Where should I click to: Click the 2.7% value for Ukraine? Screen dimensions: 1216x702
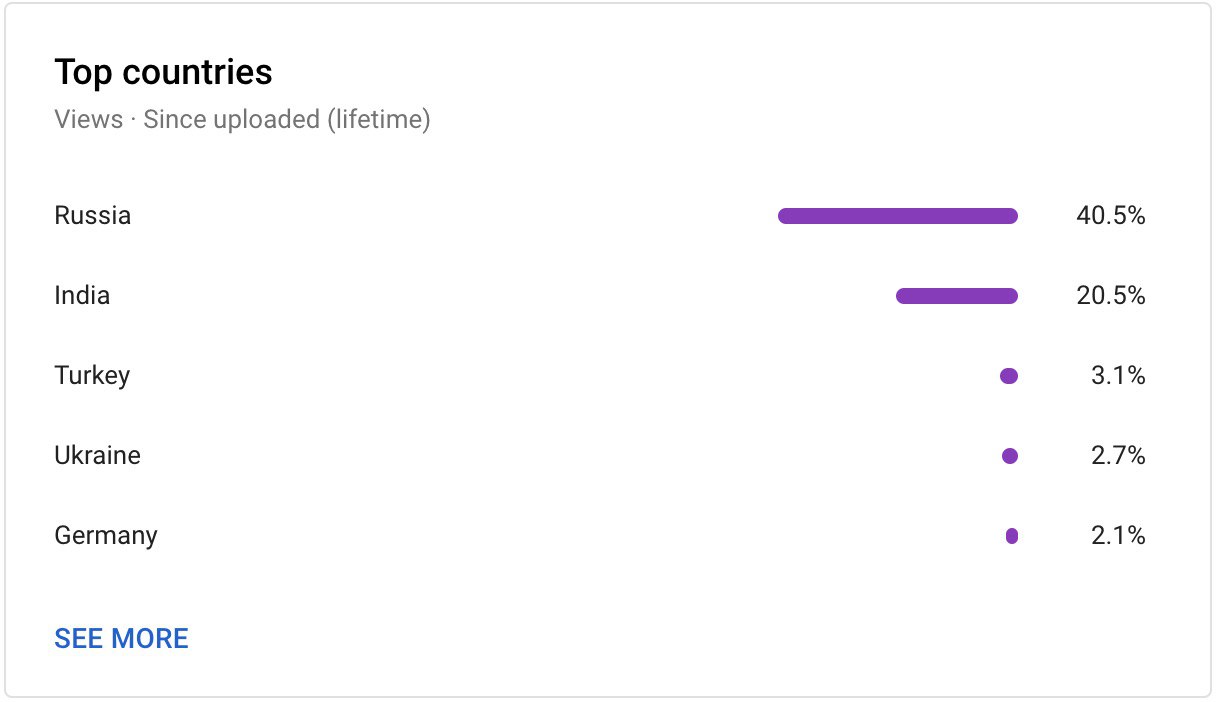point(1118,455)
